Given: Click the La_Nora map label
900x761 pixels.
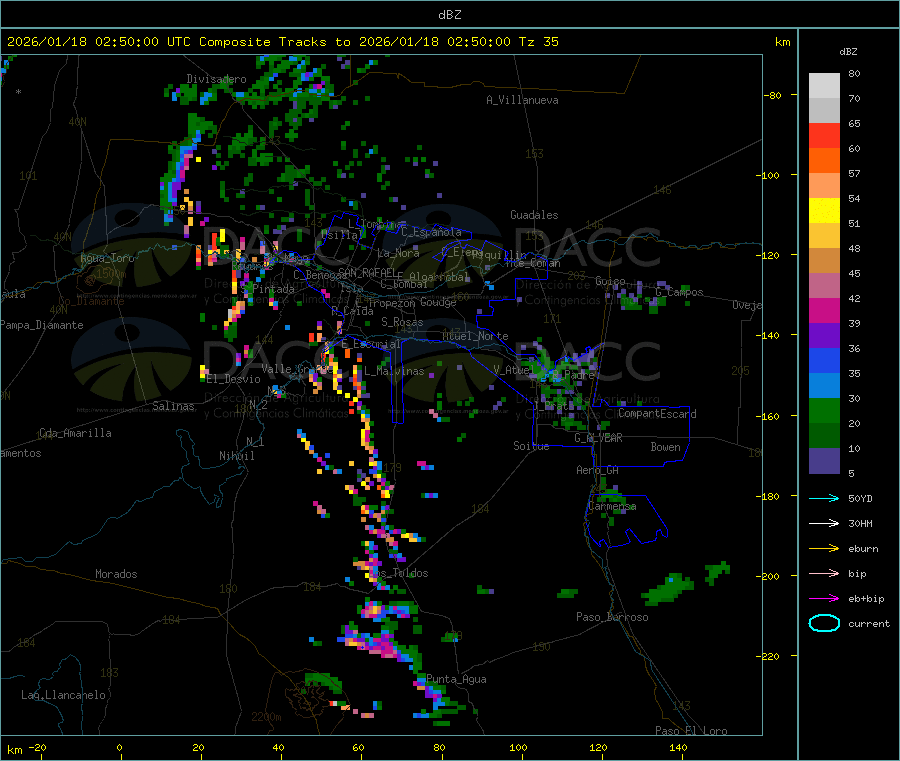Looking at the screenshot, I should click(398, 253).
